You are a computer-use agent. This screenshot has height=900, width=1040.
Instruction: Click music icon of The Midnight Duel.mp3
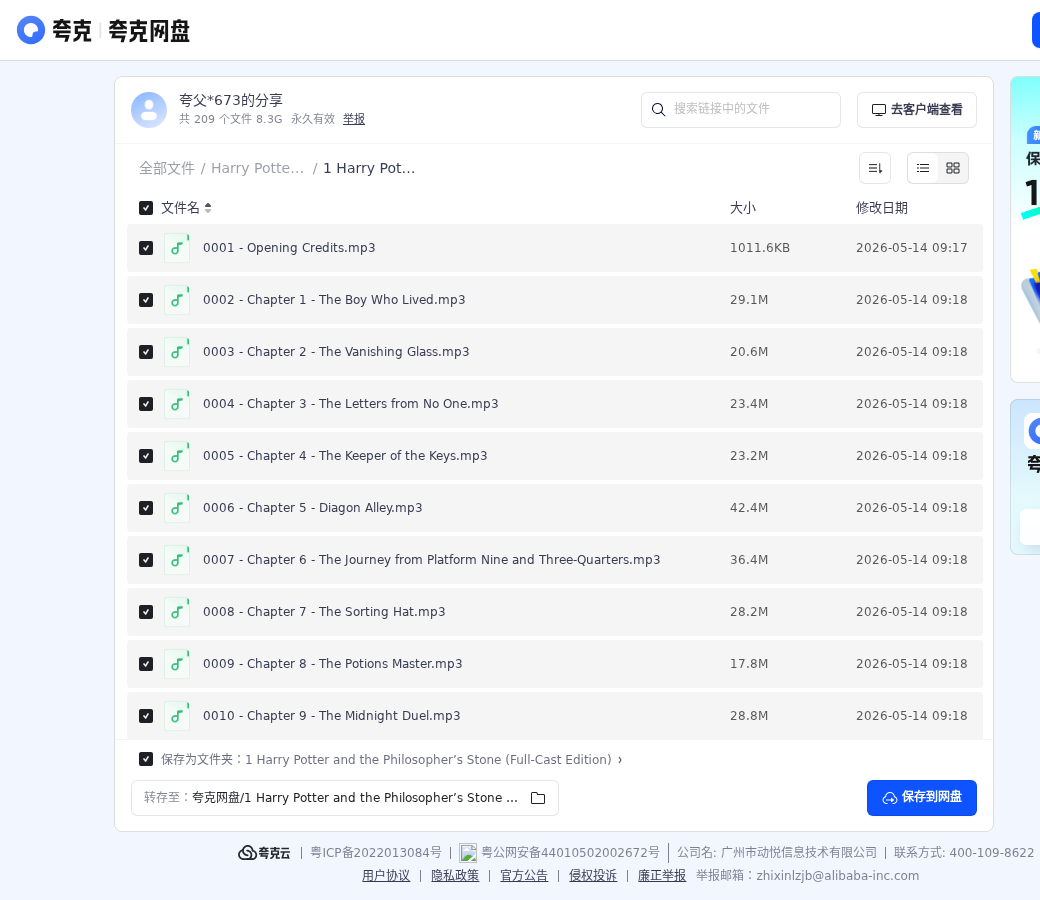[177, 716]
